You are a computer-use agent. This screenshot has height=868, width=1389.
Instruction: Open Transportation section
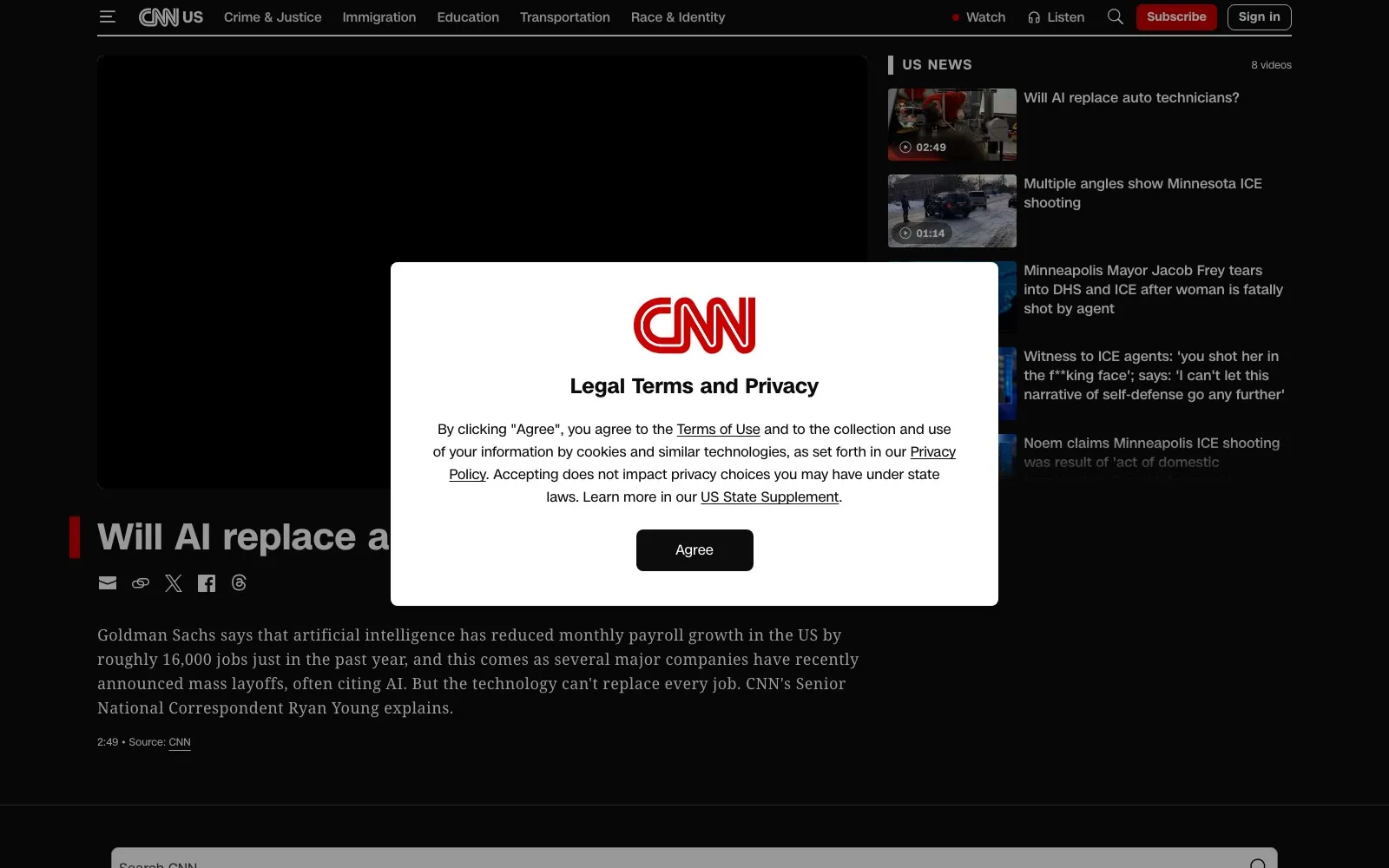pyautogui.click(x=565, y=16)
